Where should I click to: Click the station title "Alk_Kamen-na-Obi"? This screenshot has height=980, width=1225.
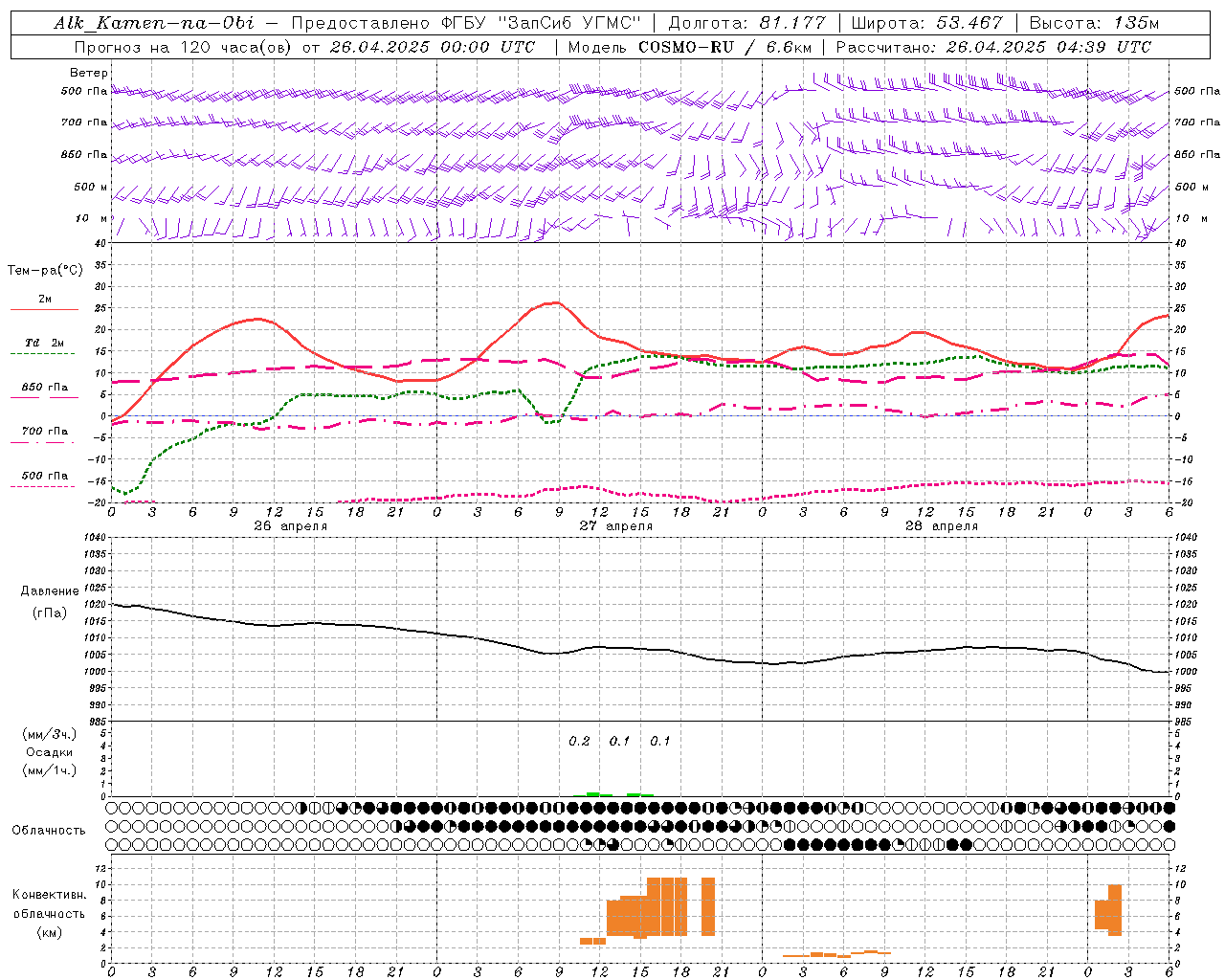[153, 23]
